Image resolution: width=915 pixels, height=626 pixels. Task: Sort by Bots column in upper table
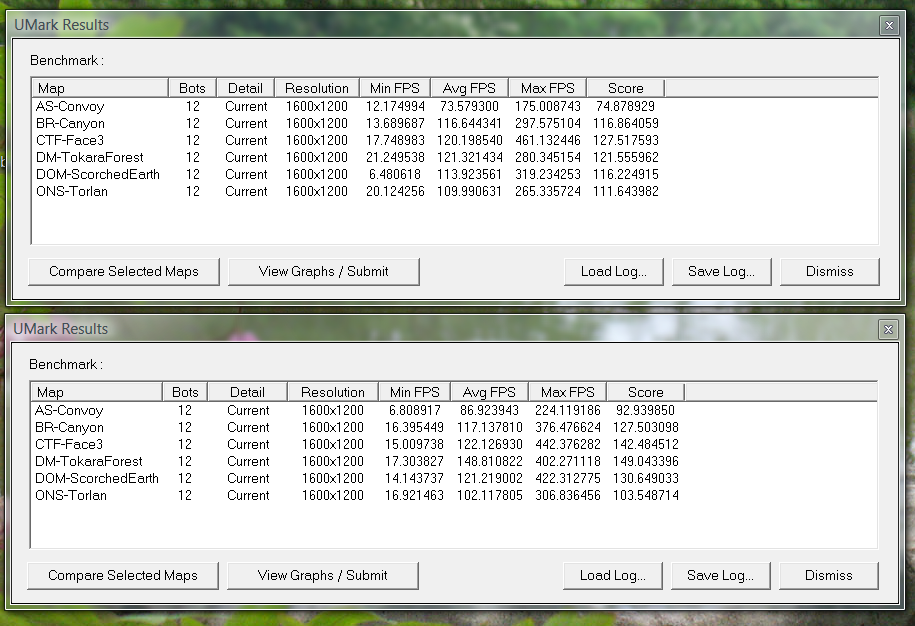pyautogui.click(x=193, y=88)
